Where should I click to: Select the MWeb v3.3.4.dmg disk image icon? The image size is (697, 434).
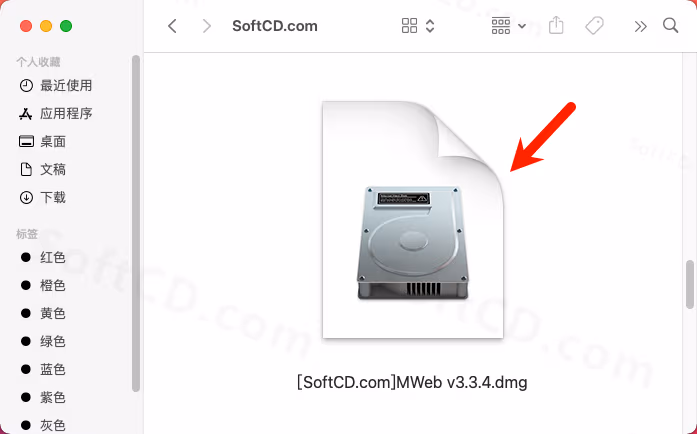(x=413, y=220)
